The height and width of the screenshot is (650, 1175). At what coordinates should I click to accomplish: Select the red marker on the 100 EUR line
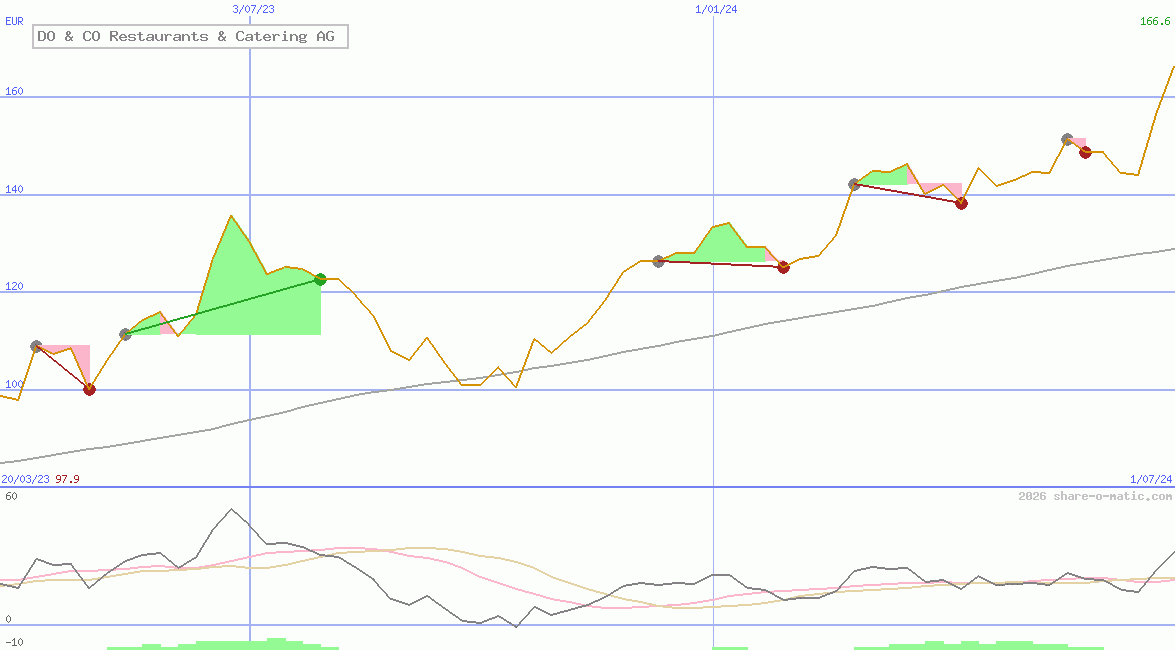pos(89,389)
